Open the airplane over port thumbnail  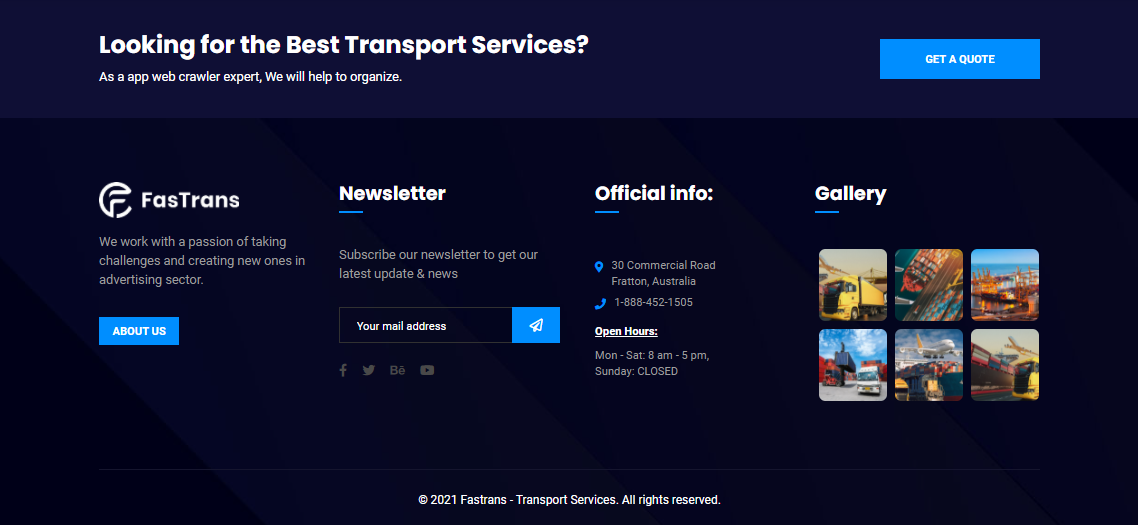point(929,365)
